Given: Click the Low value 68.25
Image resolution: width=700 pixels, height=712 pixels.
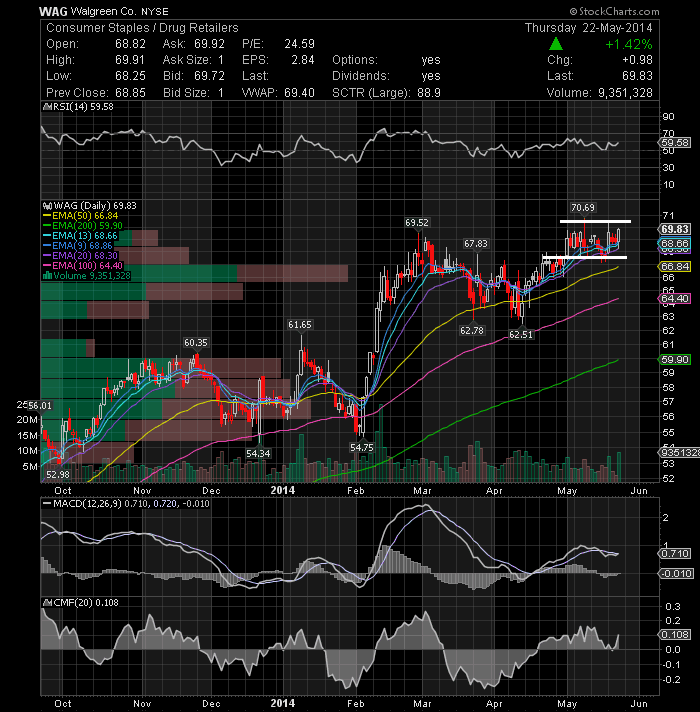Looking at the screenshot, I should click(130, 76).
